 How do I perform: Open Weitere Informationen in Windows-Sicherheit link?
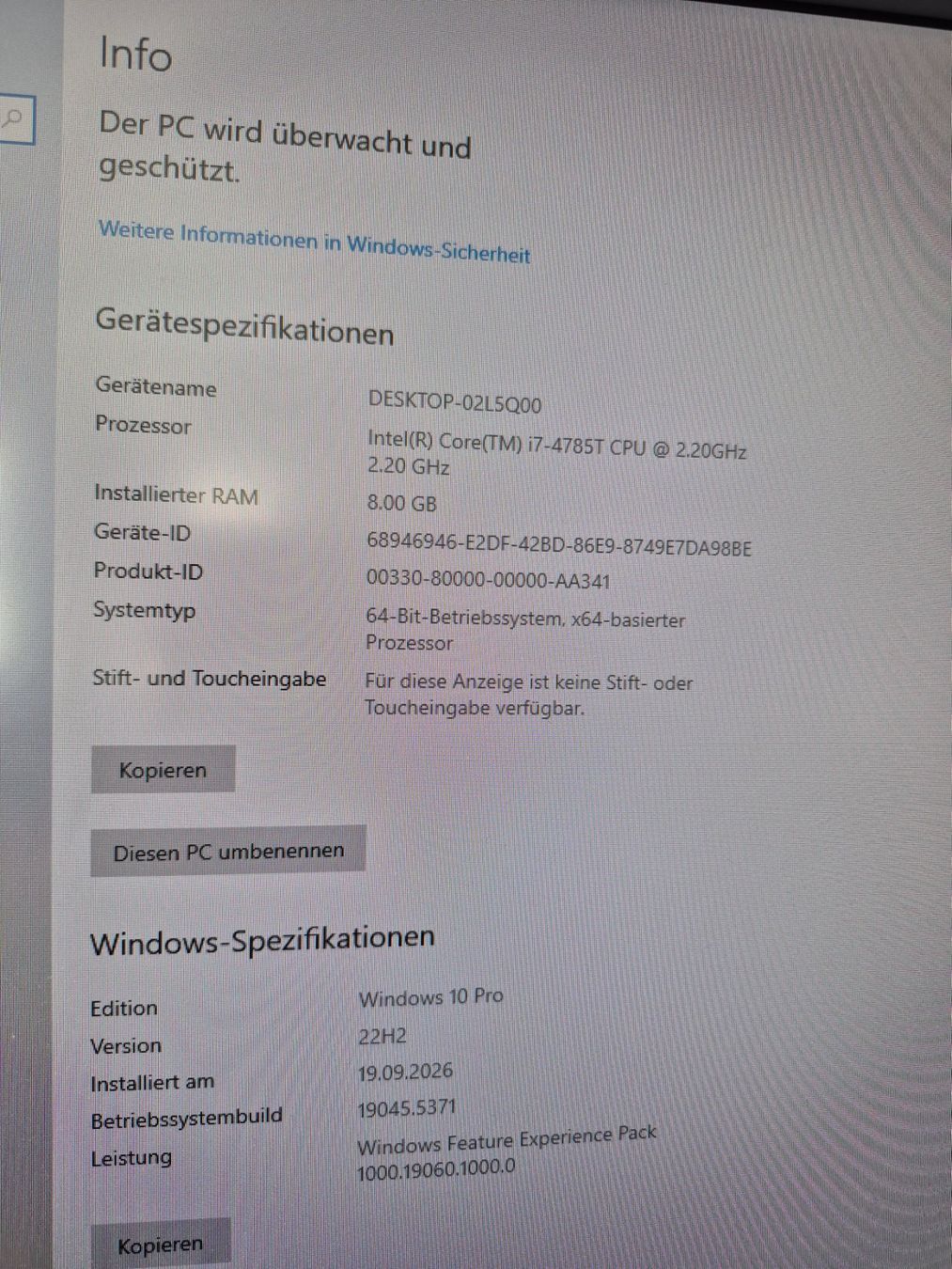click(314, 242)
